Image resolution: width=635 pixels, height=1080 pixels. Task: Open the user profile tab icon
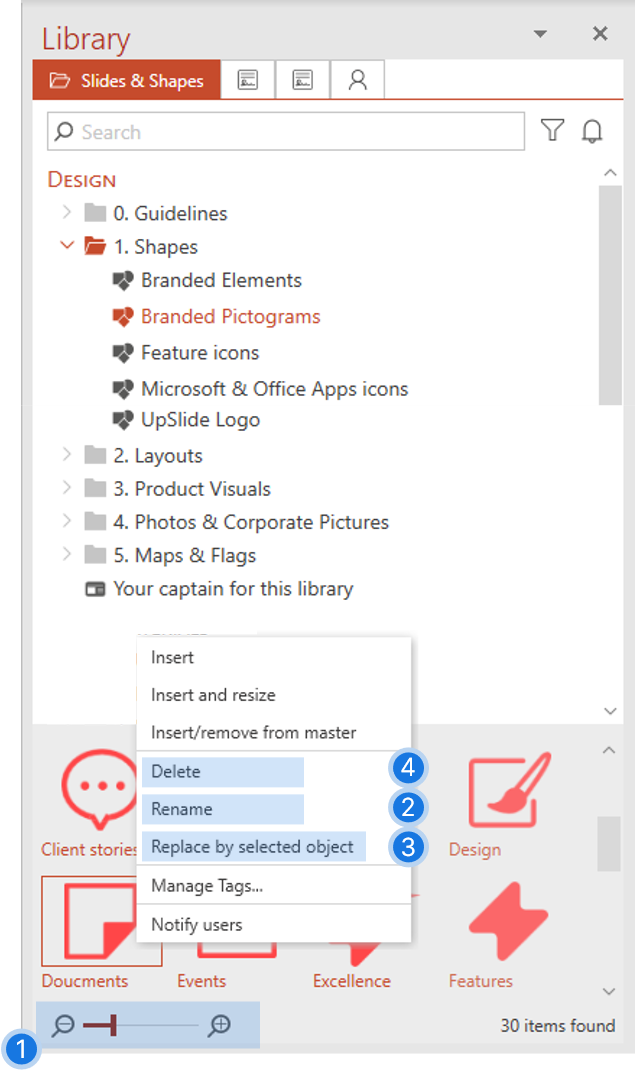tap(357, 80)
